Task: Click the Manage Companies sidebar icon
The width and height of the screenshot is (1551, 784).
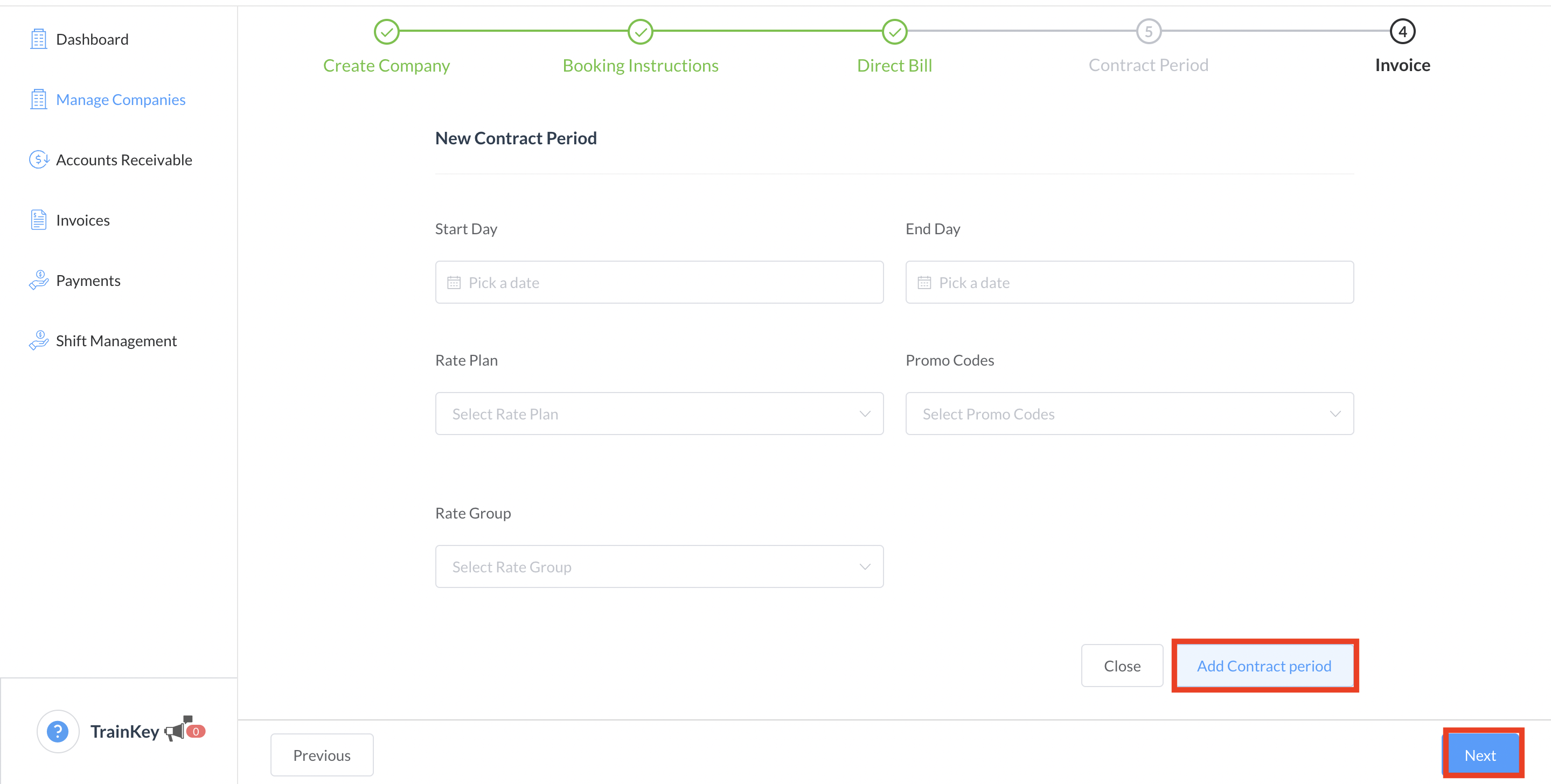Action: point(39,99)
